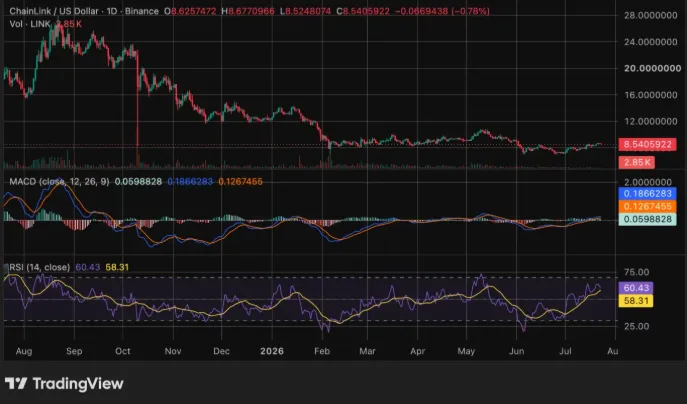Click the histogram value tag 0.0598828
Image resolution: width=687 pixels, height=404 pixels.
[647, 219]
